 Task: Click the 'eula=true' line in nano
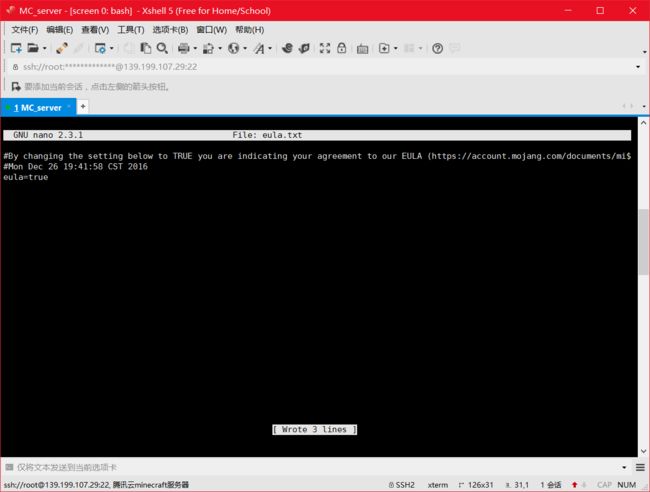tap(26, 177)
